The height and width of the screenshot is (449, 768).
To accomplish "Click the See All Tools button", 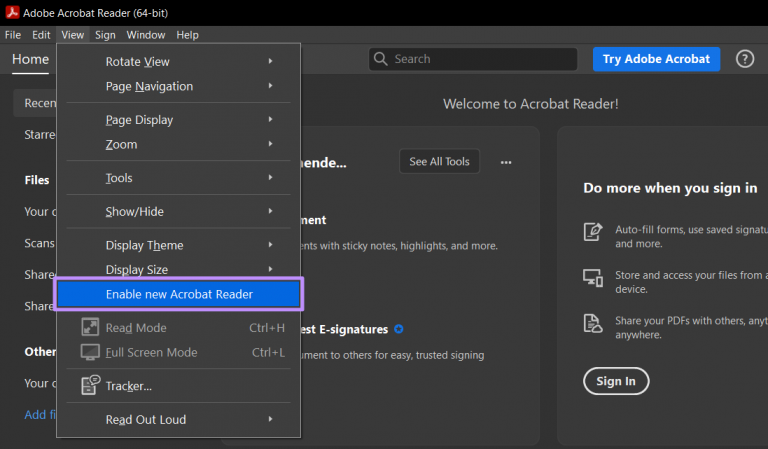I will pyautogui.click(x=439, y=162).
